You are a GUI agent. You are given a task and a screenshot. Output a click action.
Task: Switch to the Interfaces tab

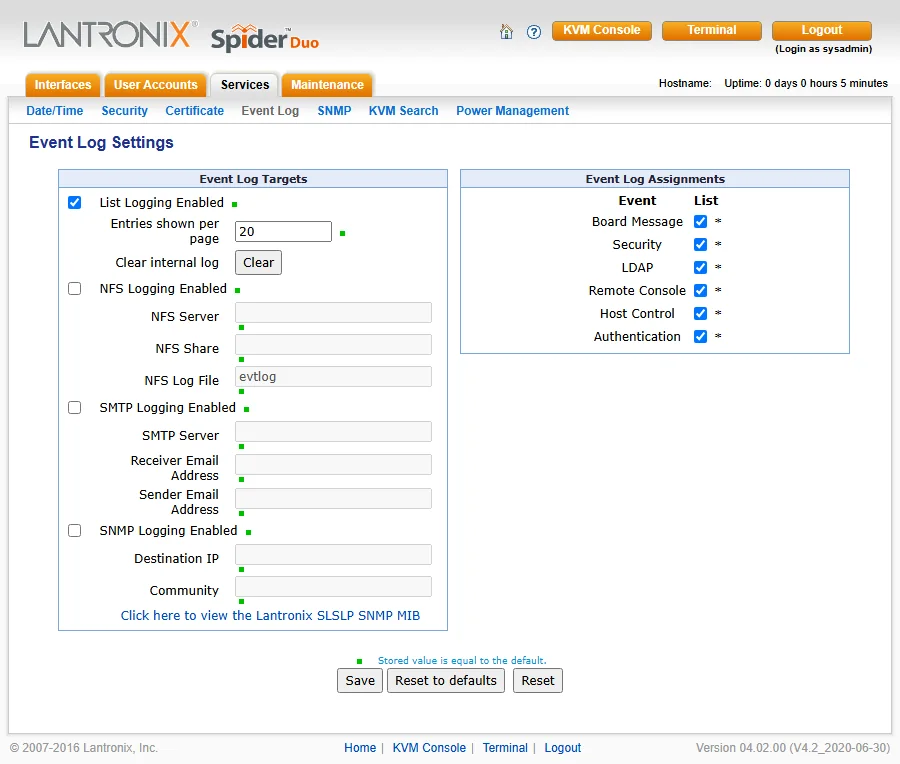(x=63, y=85)
